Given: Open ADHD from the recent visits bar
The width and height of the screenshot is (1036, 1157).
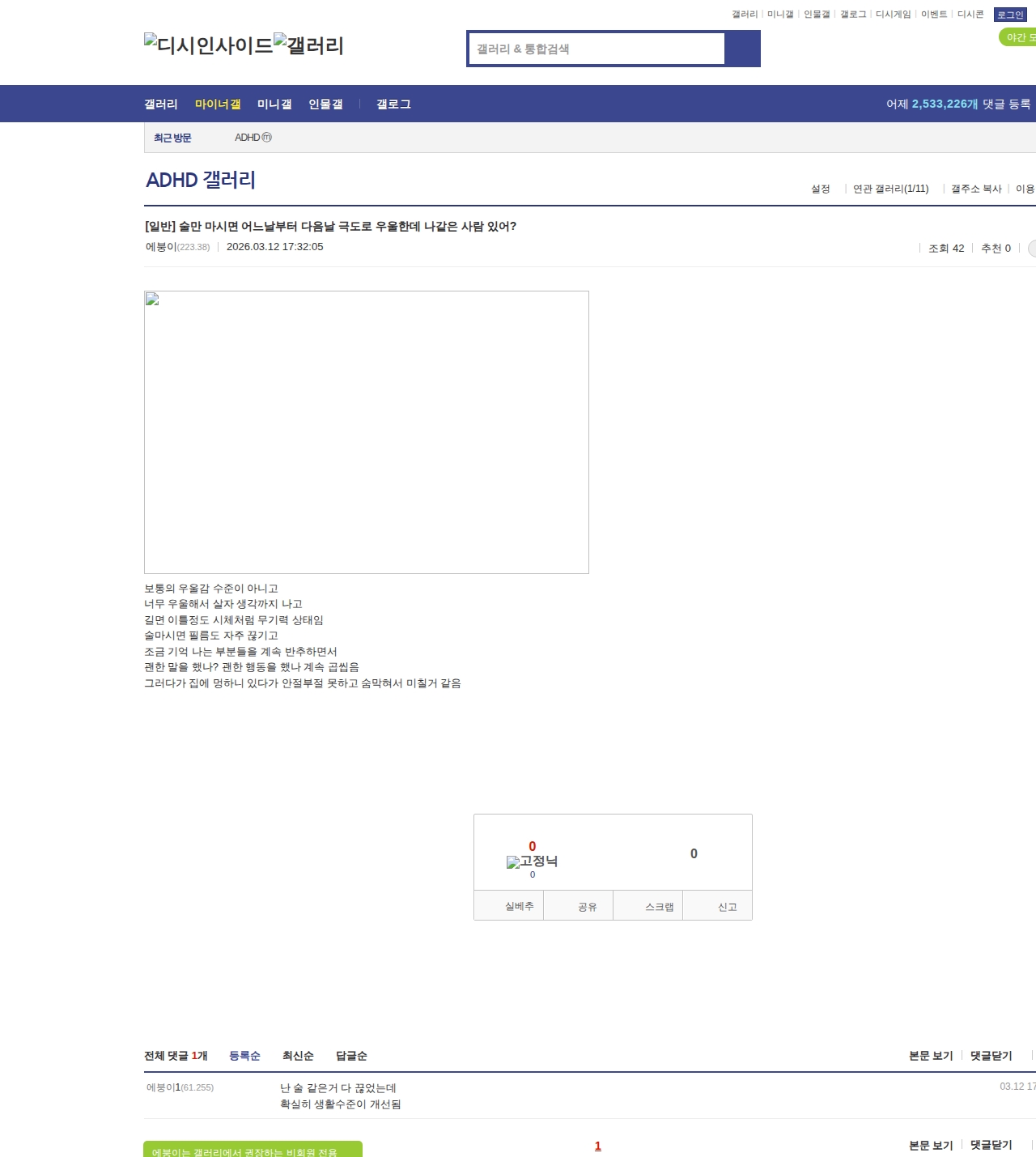Looking at the screenshot, I should [x=253, y=138].
